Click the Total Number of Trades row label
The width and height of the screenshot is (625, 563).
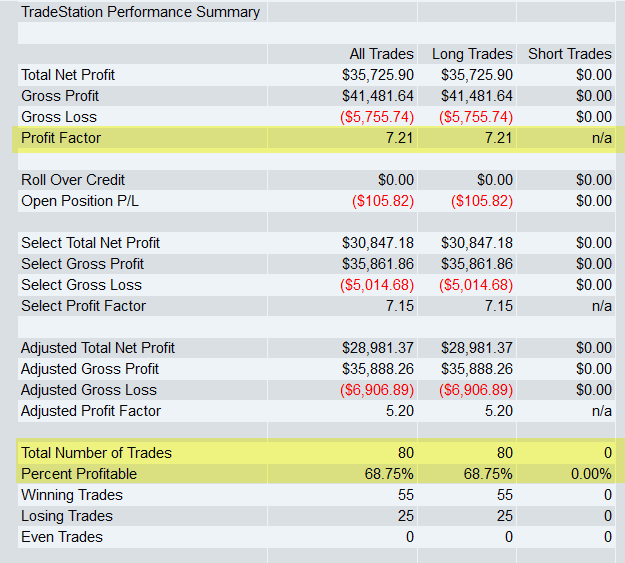[96, 453]
